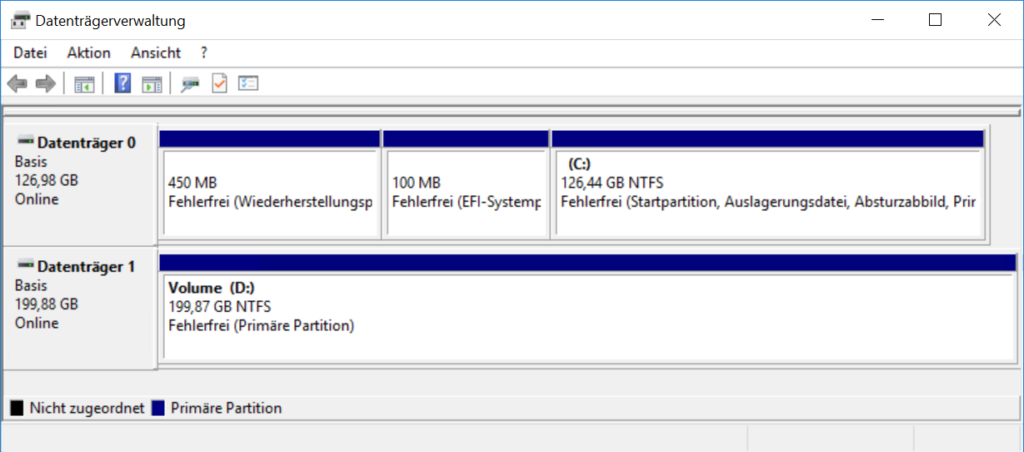Click the Back arrow toolbar icon
The image size is (1024, 452).
coord(16,84)
